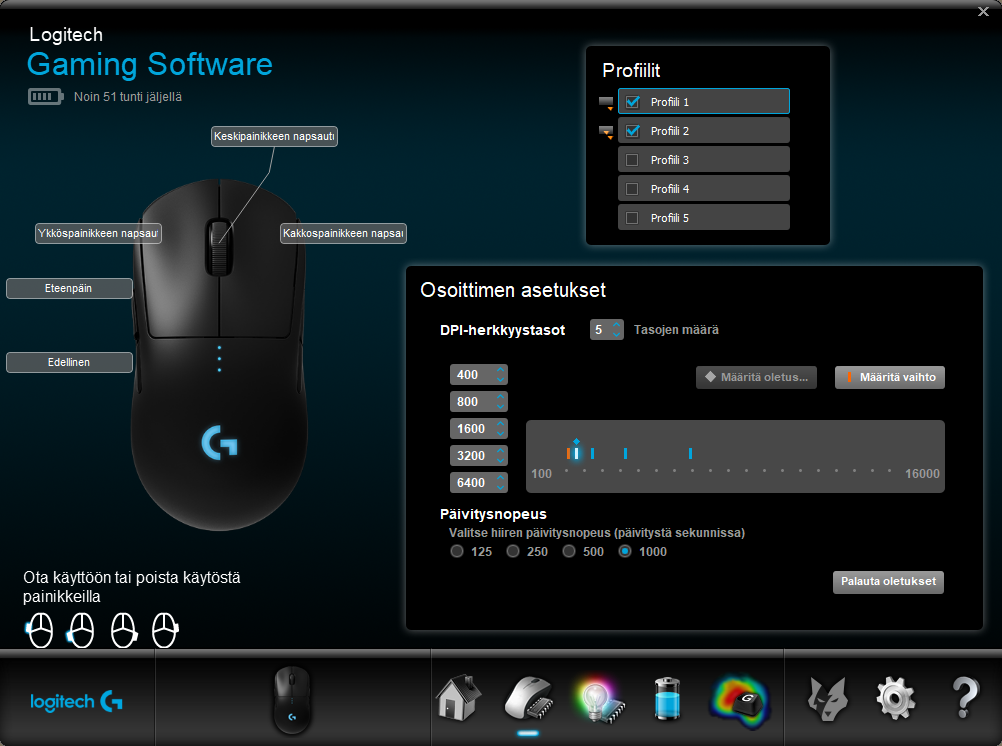Click the memory slot icon beside Profiili 1
The image size is (1002, 746).
point(606,103)
